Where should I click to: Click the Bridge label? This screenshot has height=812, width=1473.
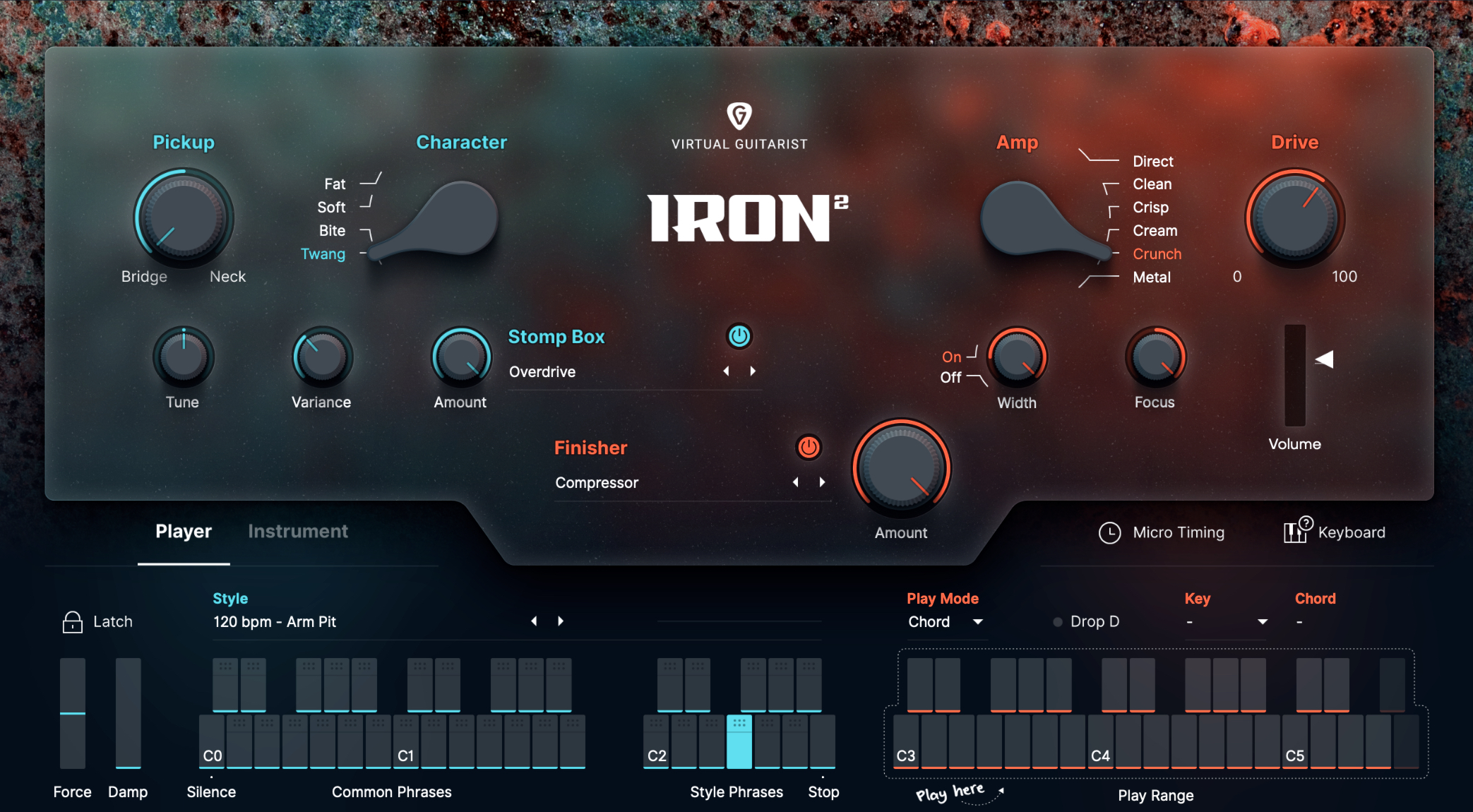[144, 277]
